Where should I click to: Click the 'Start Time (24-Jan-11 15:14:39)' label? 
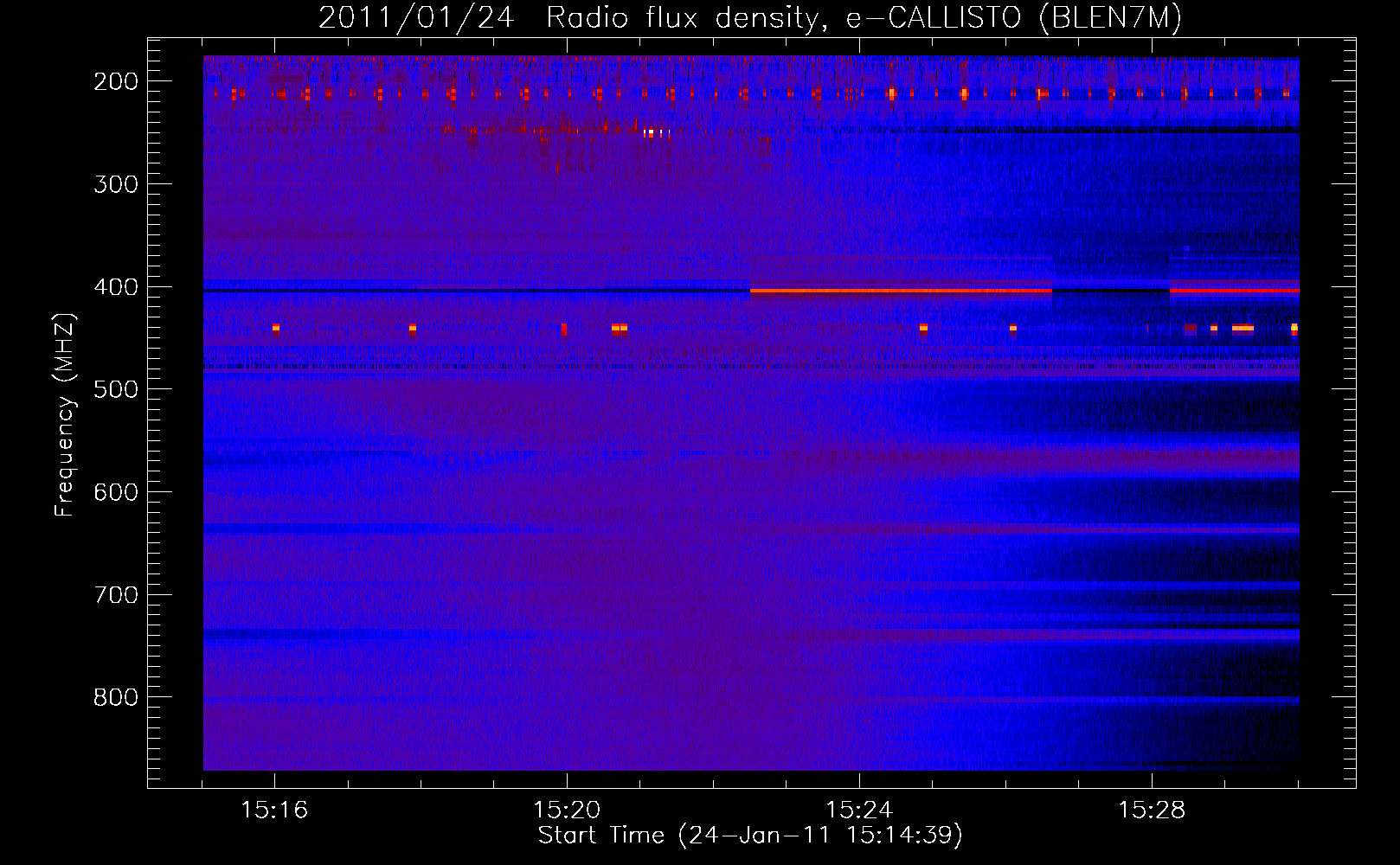(749, 836)
